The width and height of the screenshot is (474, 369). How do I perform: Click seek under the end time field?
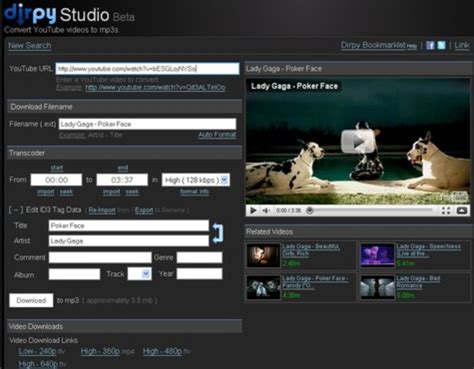[132, 192]
